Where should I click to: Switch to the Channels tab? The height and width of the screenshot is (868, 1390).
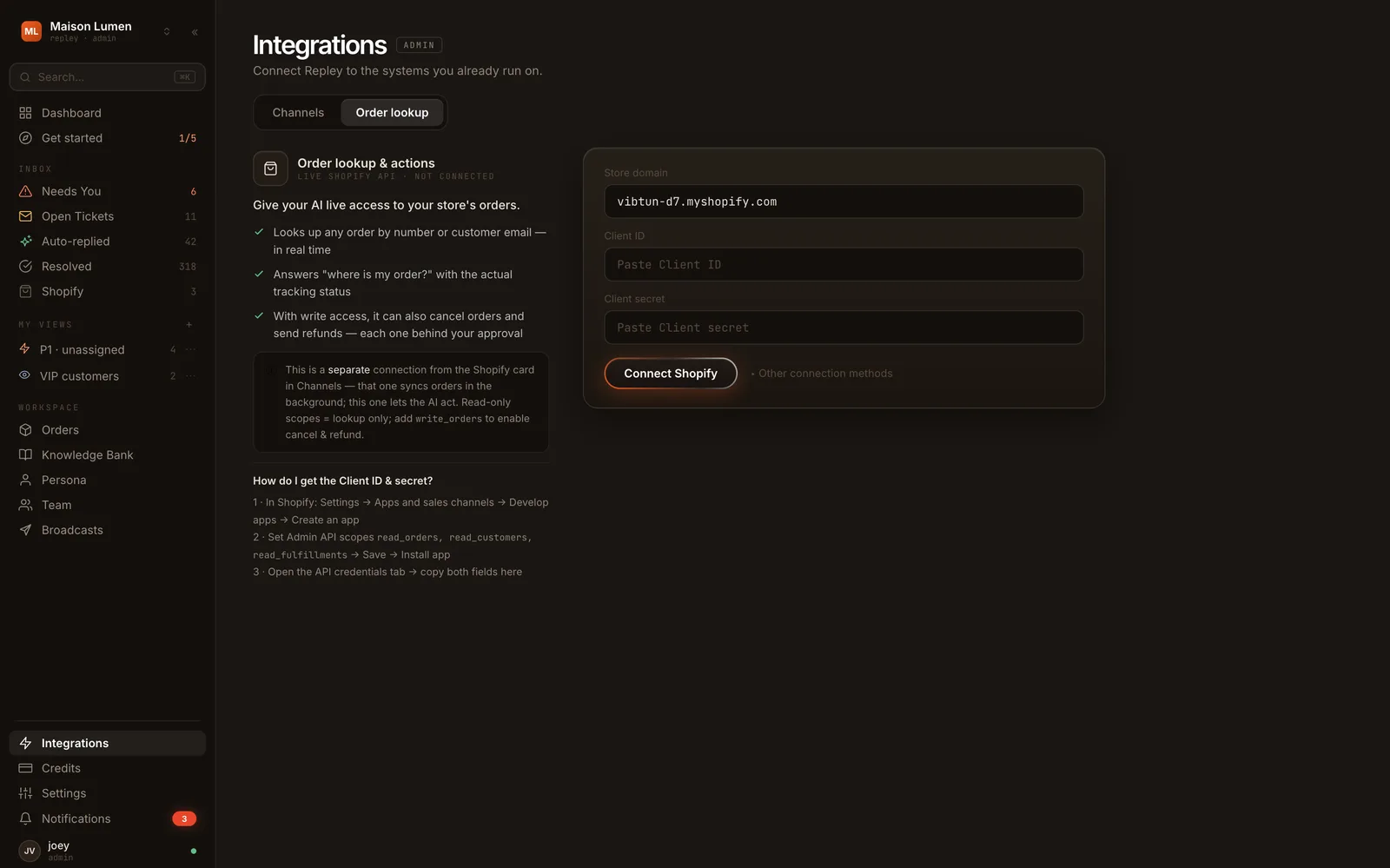coord(298,113)
